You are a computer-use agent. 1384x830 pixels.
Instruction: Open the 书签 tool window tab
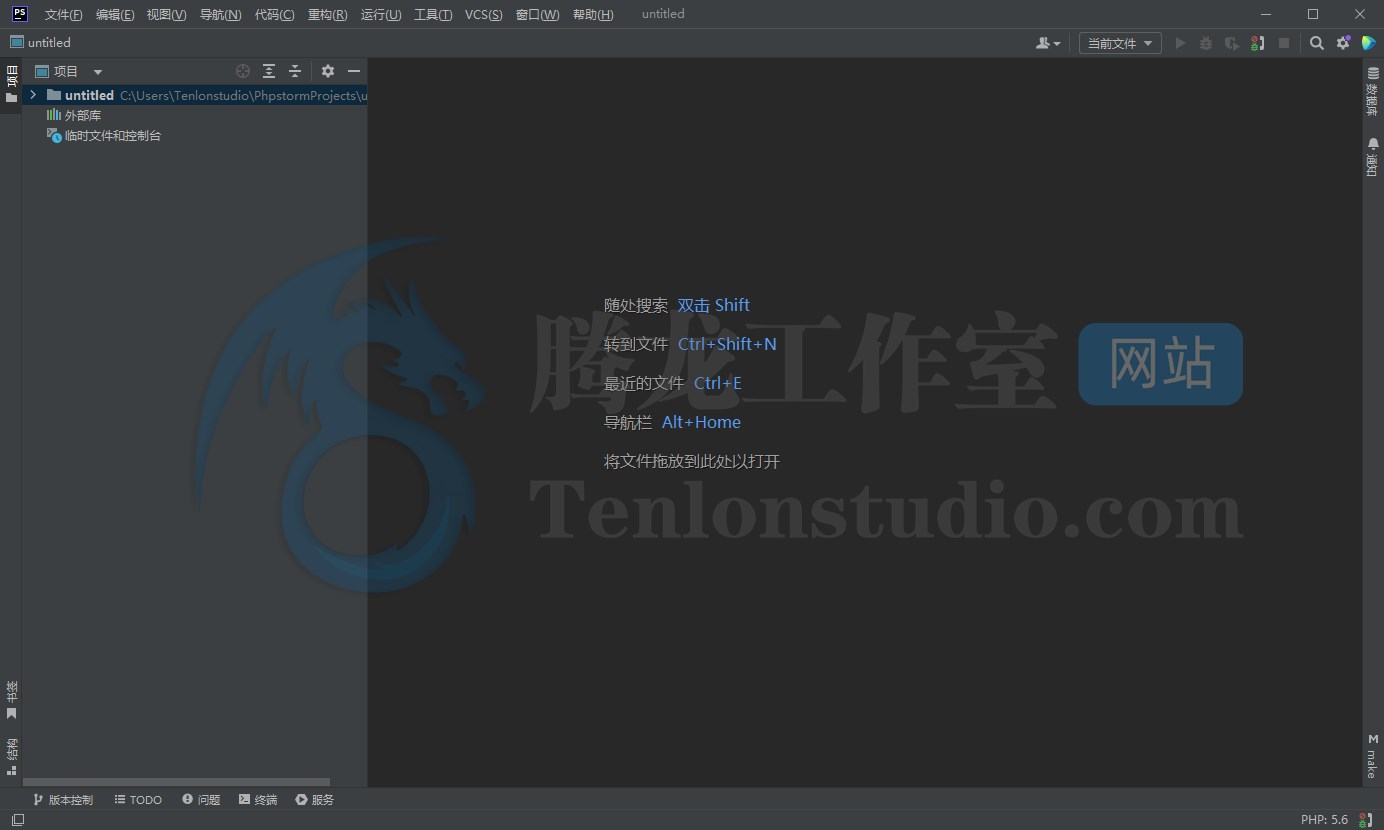(11, 700)
